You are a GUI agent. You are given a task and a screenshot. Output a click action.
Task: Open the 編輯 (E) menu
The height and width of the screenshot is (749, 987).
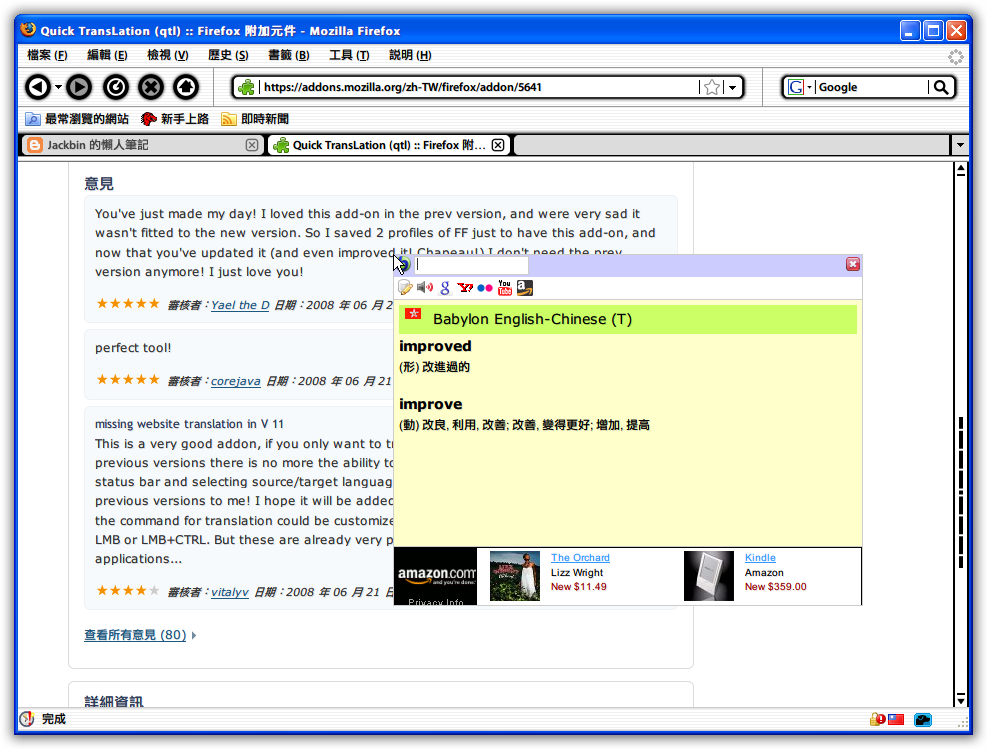pyautogui.click(x=107, y=55)
